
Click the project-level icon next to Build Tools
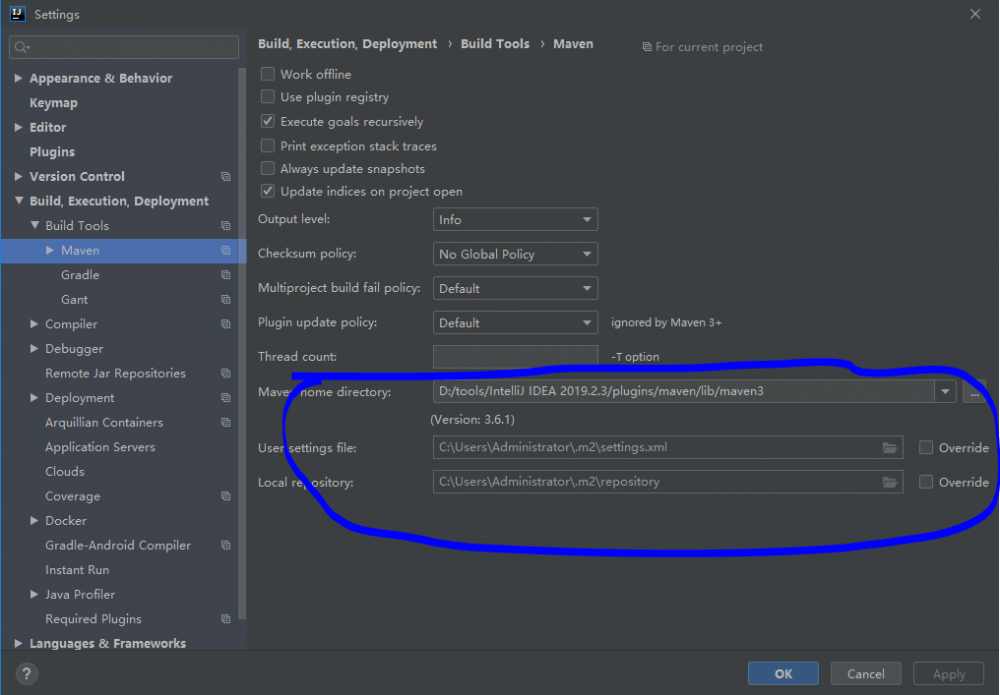(x=226, y=226)
